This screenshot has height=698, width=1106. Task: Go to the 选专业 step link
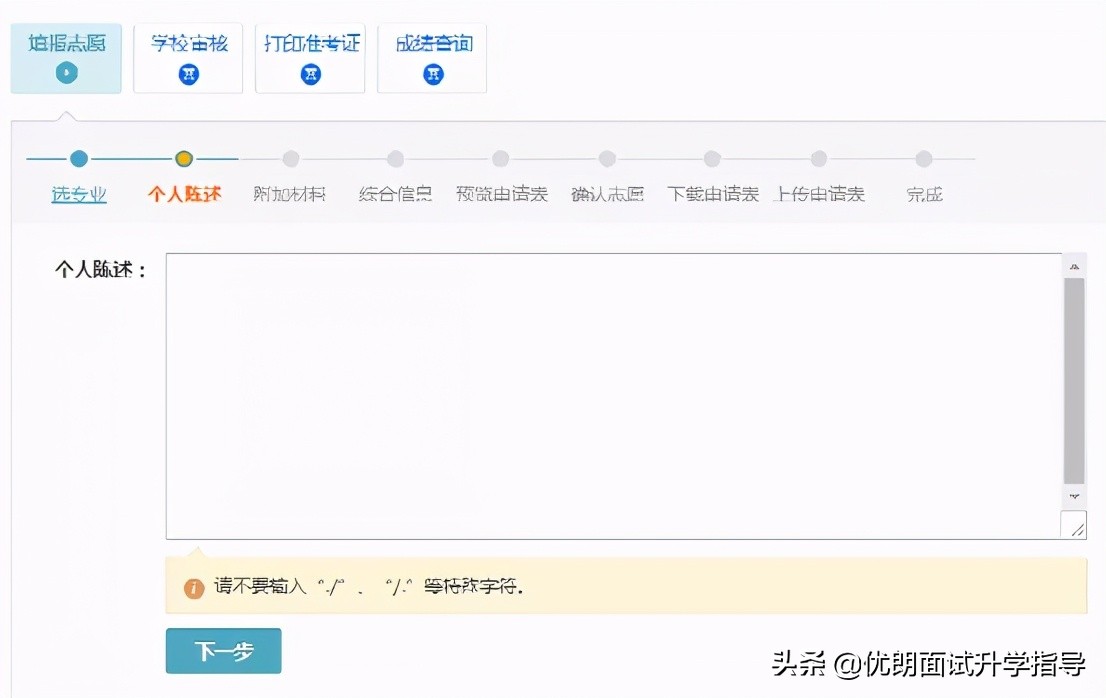(x=79, y=194)
